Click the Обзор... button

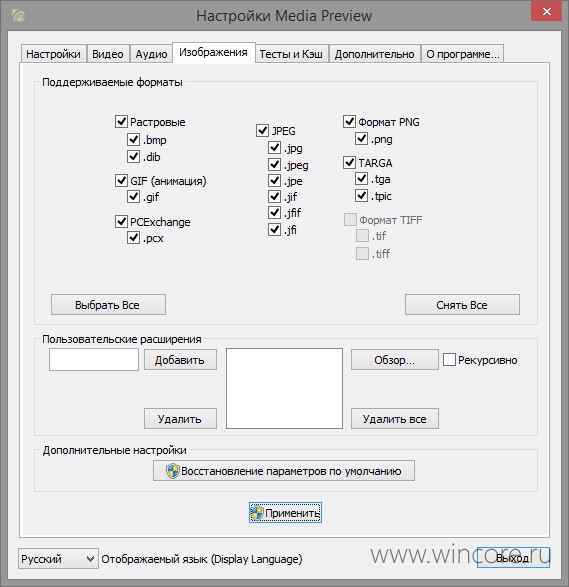coord(395,360)
